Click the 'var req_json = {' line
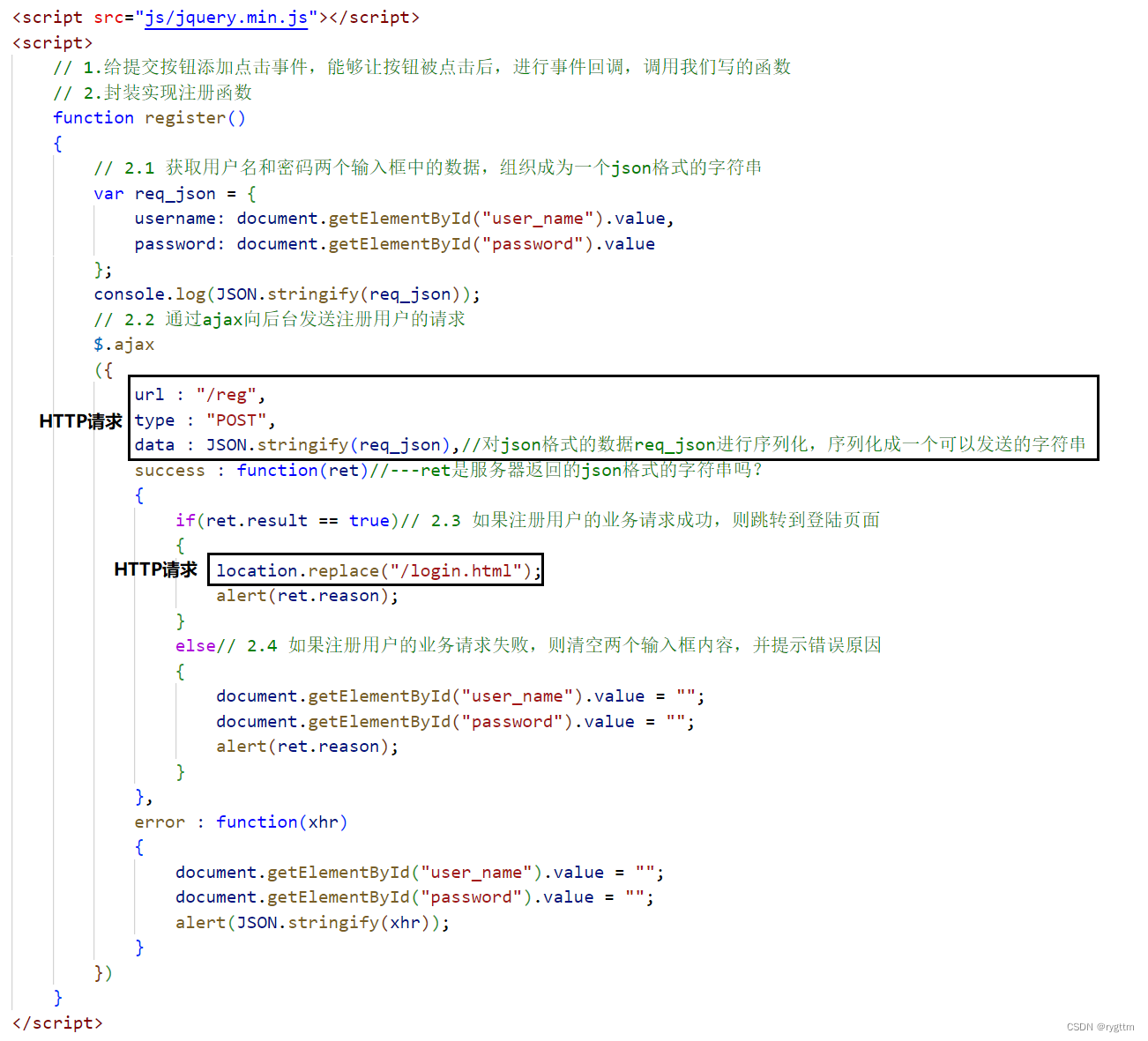Screen dimensions: 1148x1041 175,193
